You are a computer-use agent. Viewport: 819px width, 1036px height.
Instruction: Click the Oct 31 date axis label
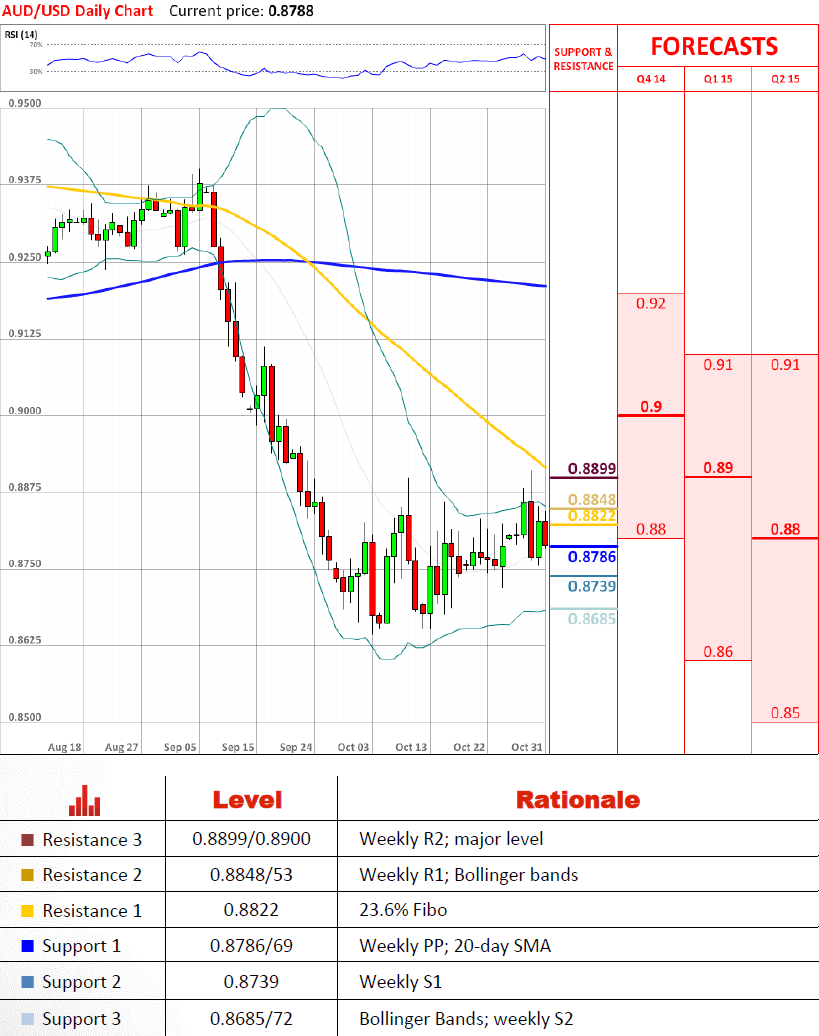[526, 747]
